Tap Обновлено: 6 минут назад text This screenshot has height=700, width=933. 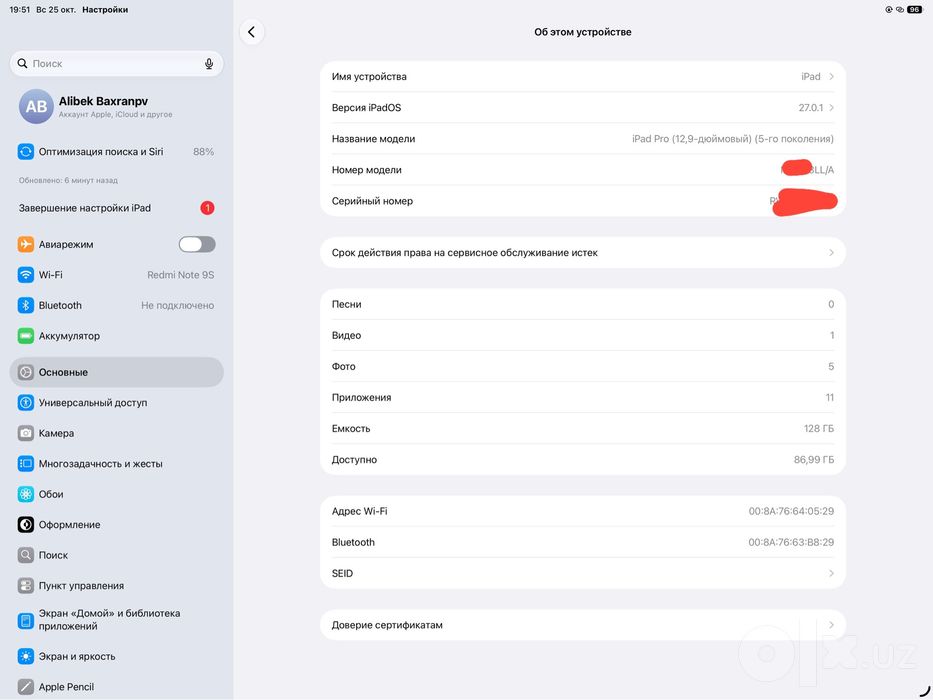[68, 180]
